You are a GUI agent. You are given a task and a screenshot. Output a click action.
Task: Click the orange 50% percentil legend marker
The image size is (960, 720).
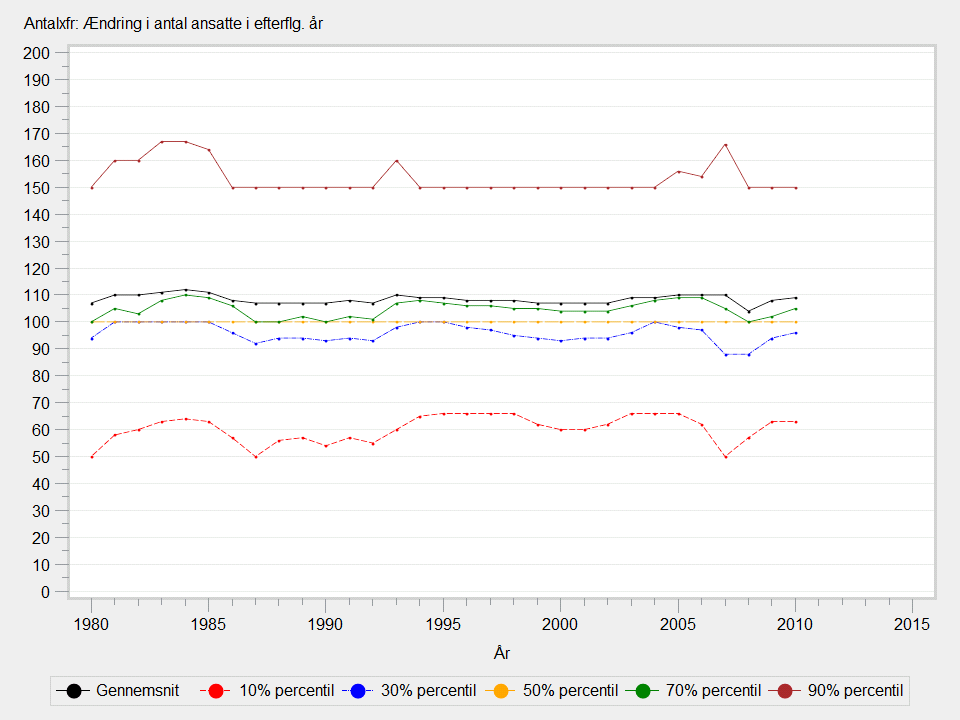(500, 691)
